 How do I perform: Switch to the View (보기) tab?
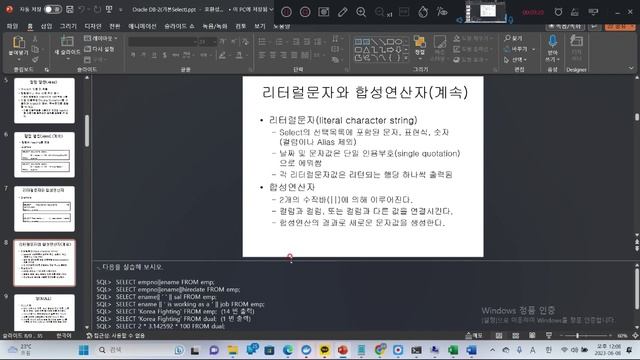click(x=260, y=26)
